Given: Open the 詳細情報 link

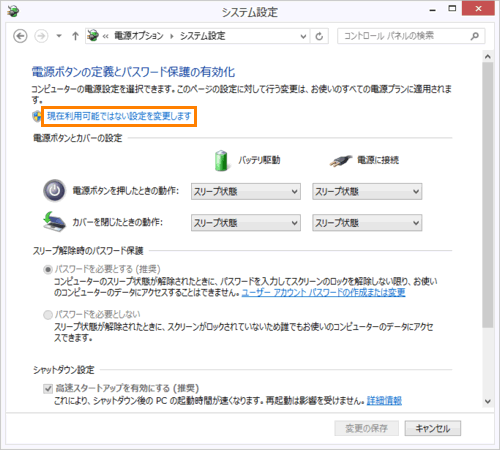Looking at the screenshot, I should point(384,400).
